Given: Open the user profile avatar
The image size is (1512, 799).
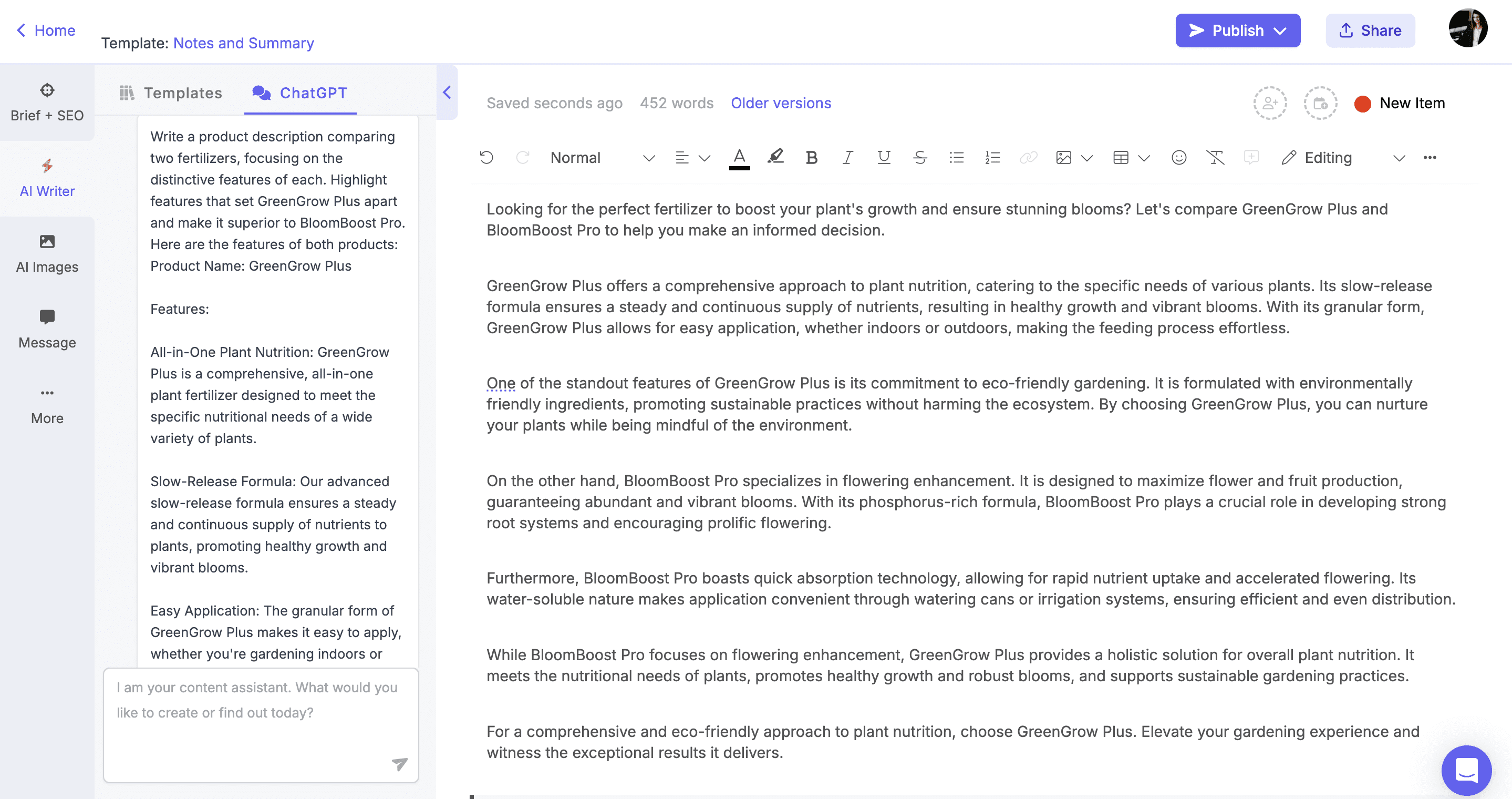Looking at the screenshot, I should [1468, 27].
